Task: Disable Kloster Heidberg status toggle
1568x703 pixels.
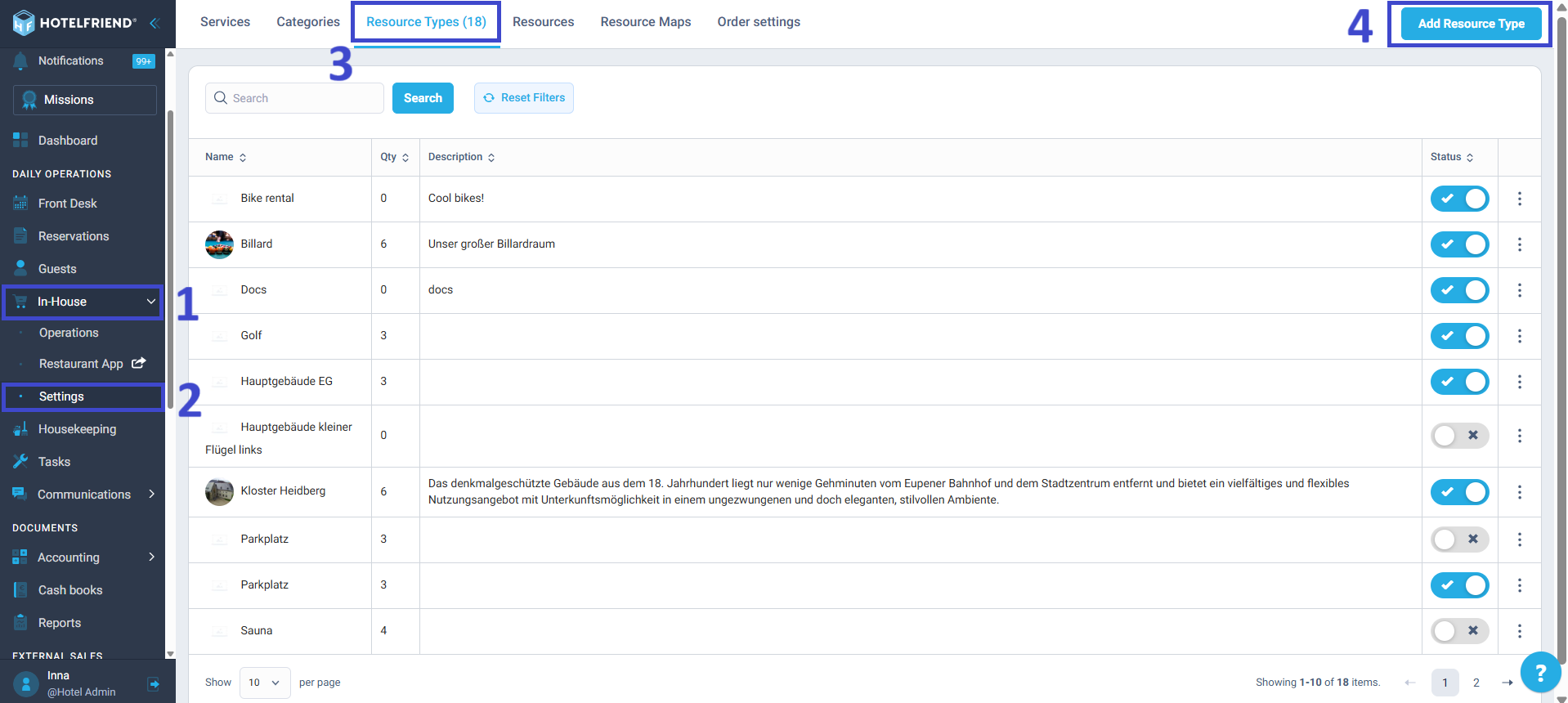Action: (x=1460, y=492)
